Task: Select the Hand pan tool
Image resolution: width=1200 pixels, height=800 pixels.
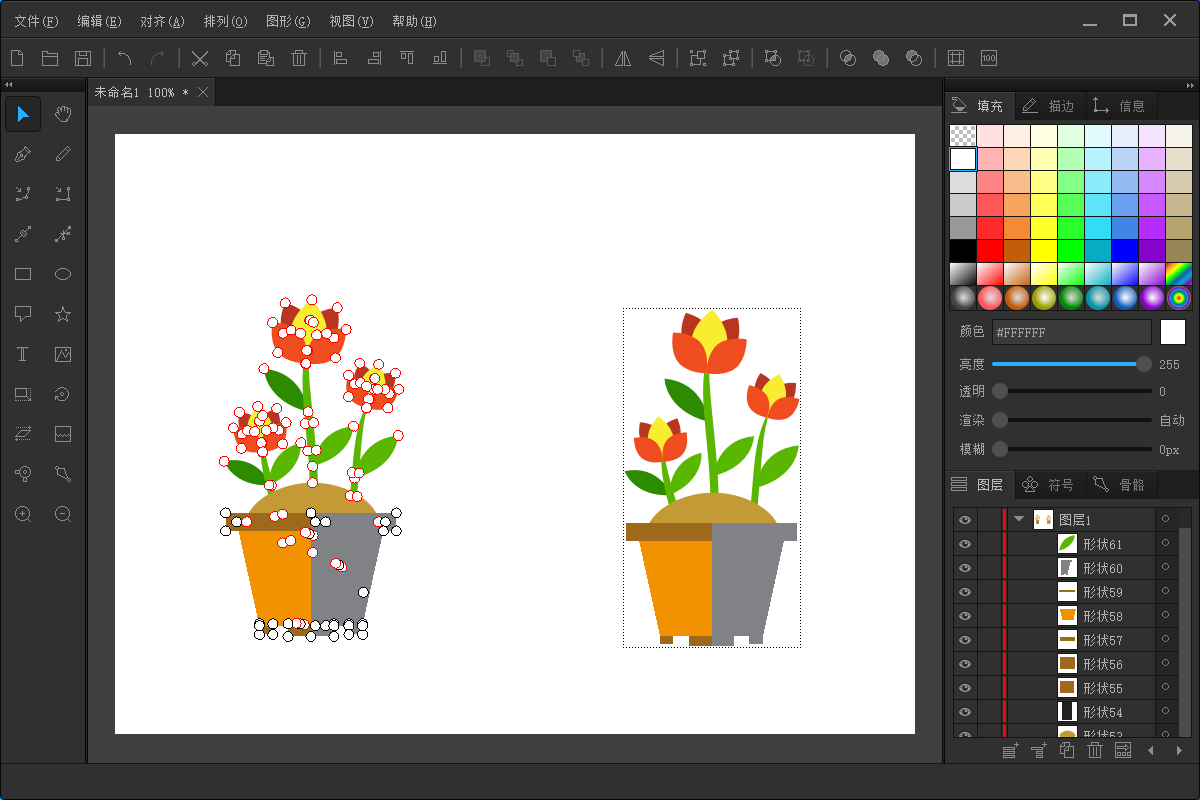Action: click(63, 114)
